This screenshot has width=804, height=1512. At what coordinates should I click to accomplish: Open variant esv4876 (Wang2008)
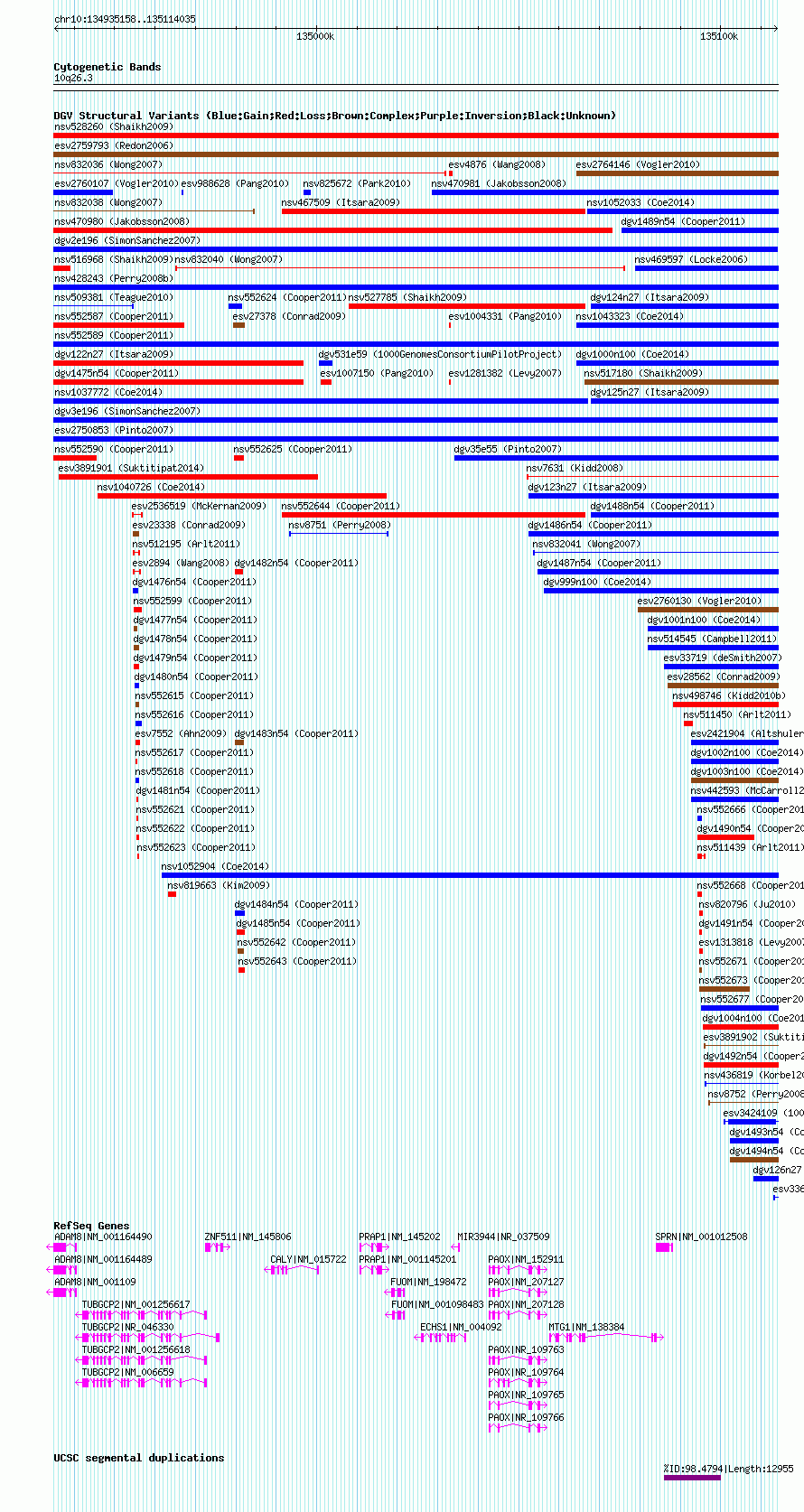click(x=498, y=164)
